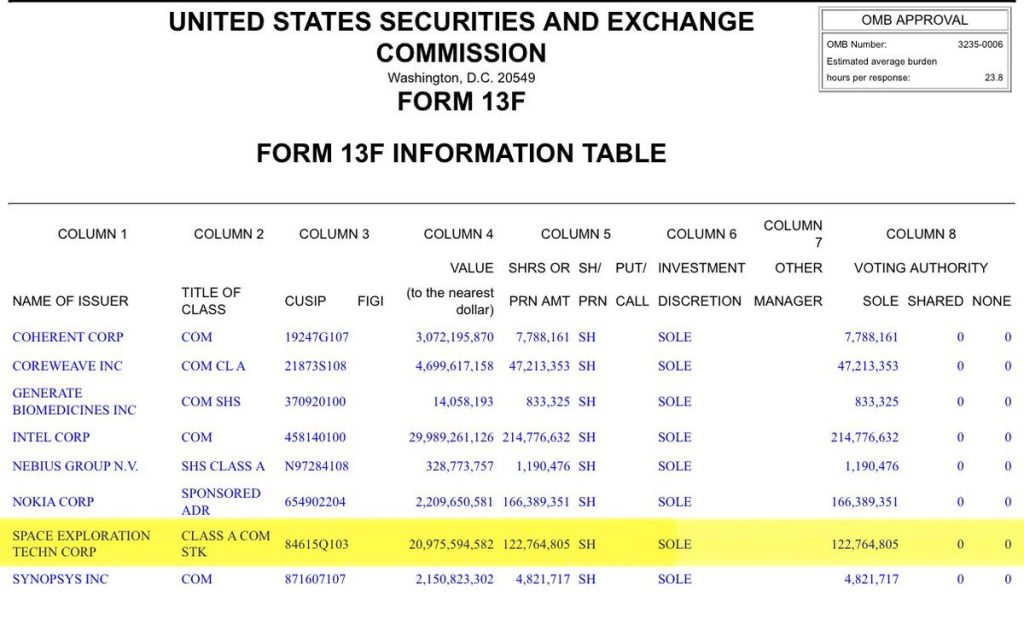Select Synopsys value 2,150,823,302

[x=455, y=579]
